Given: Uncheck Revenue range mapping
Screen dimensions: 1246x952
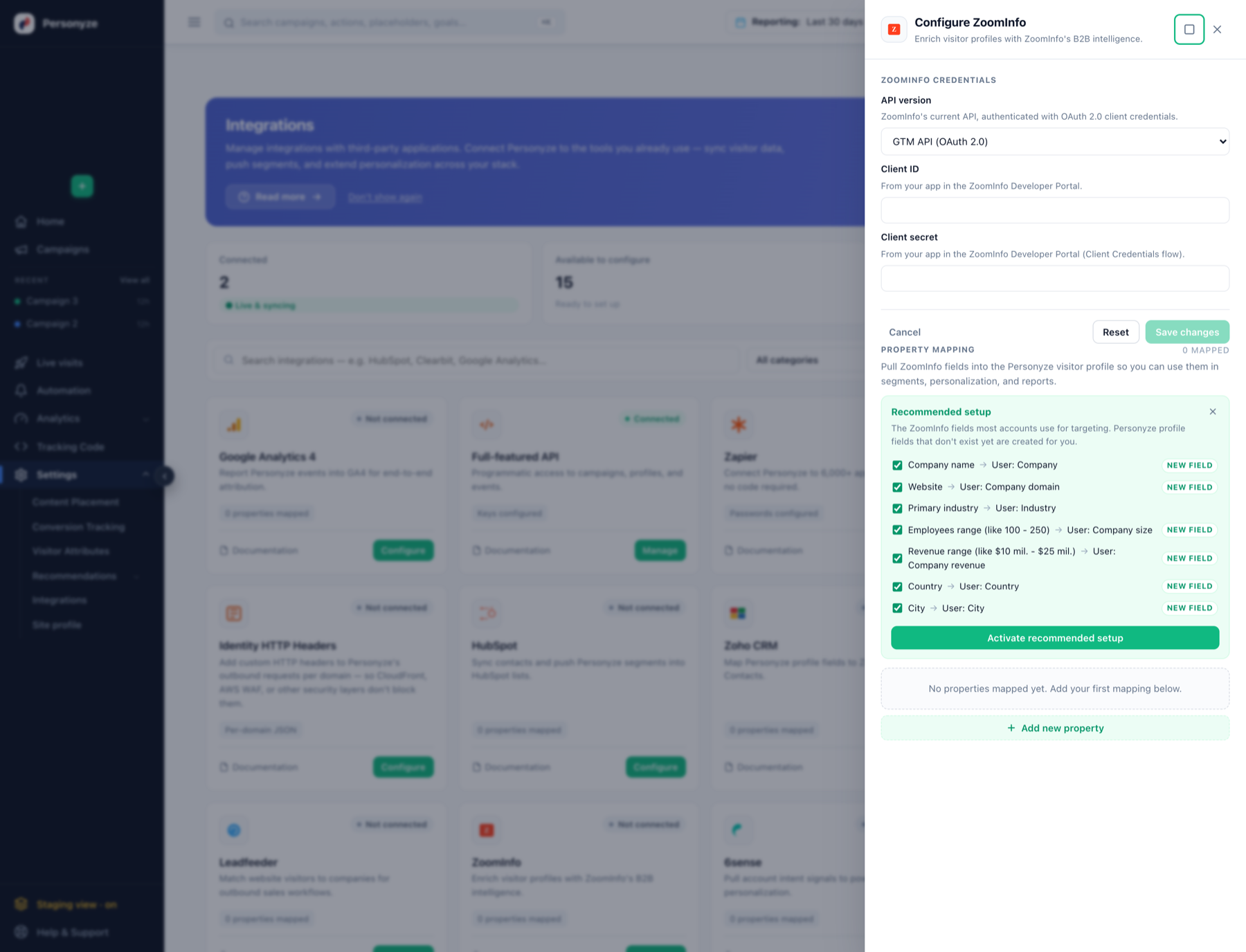Looking at the screenshot, I should pyautogui.click(x=897, y=558).
